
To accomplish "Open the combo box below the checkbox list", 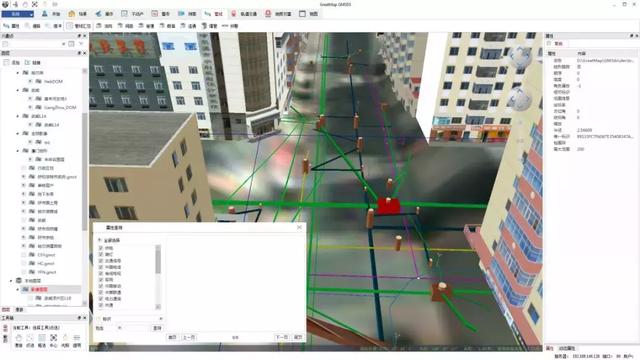I will pyautogui.click(x=130, y=319).
